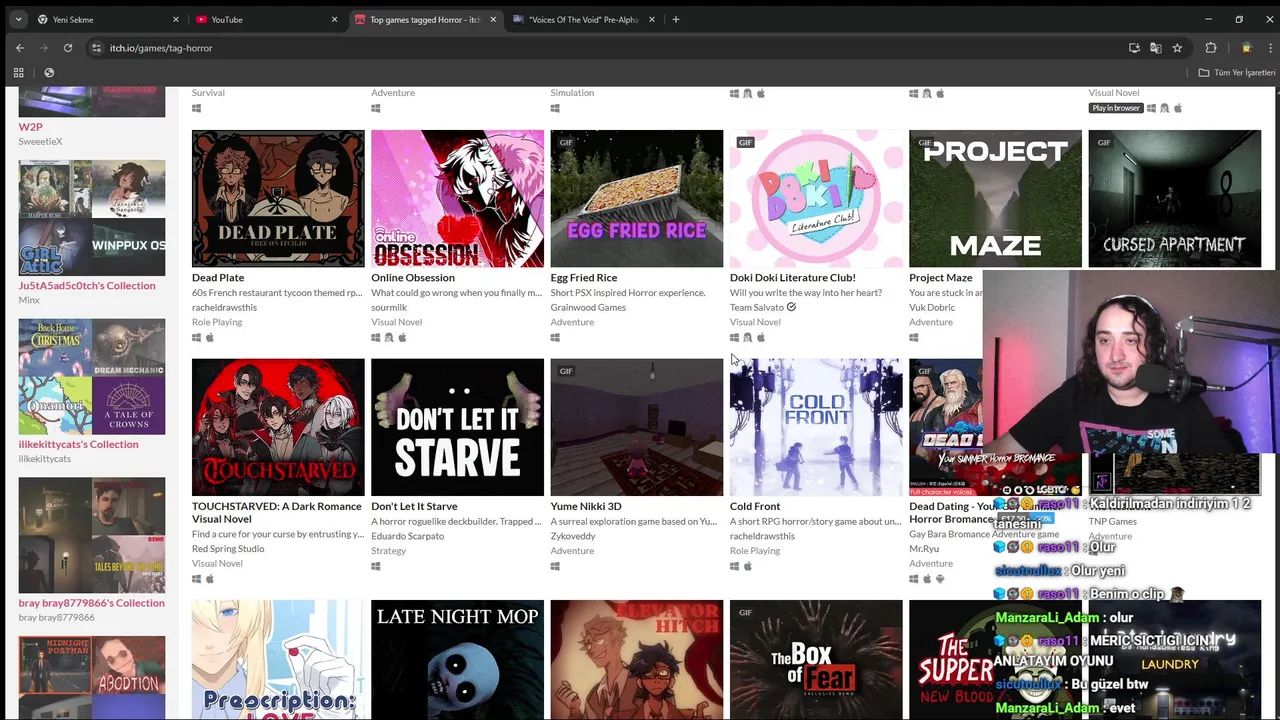Open the site information icon in address bar
This screenshot has width=1280, height=720.
pos(96,48)
